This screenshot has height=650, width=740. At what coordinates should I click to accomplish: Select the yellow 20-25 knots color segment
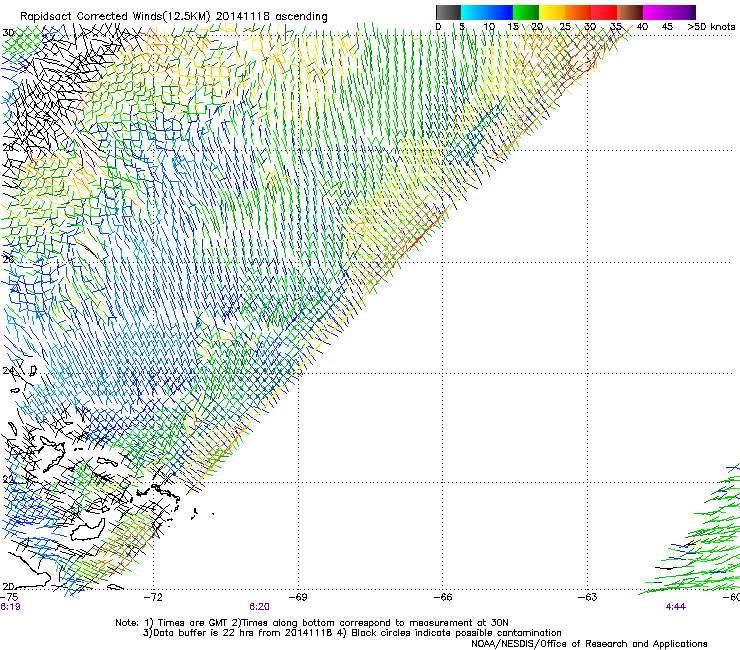click(x=552, y=12)
